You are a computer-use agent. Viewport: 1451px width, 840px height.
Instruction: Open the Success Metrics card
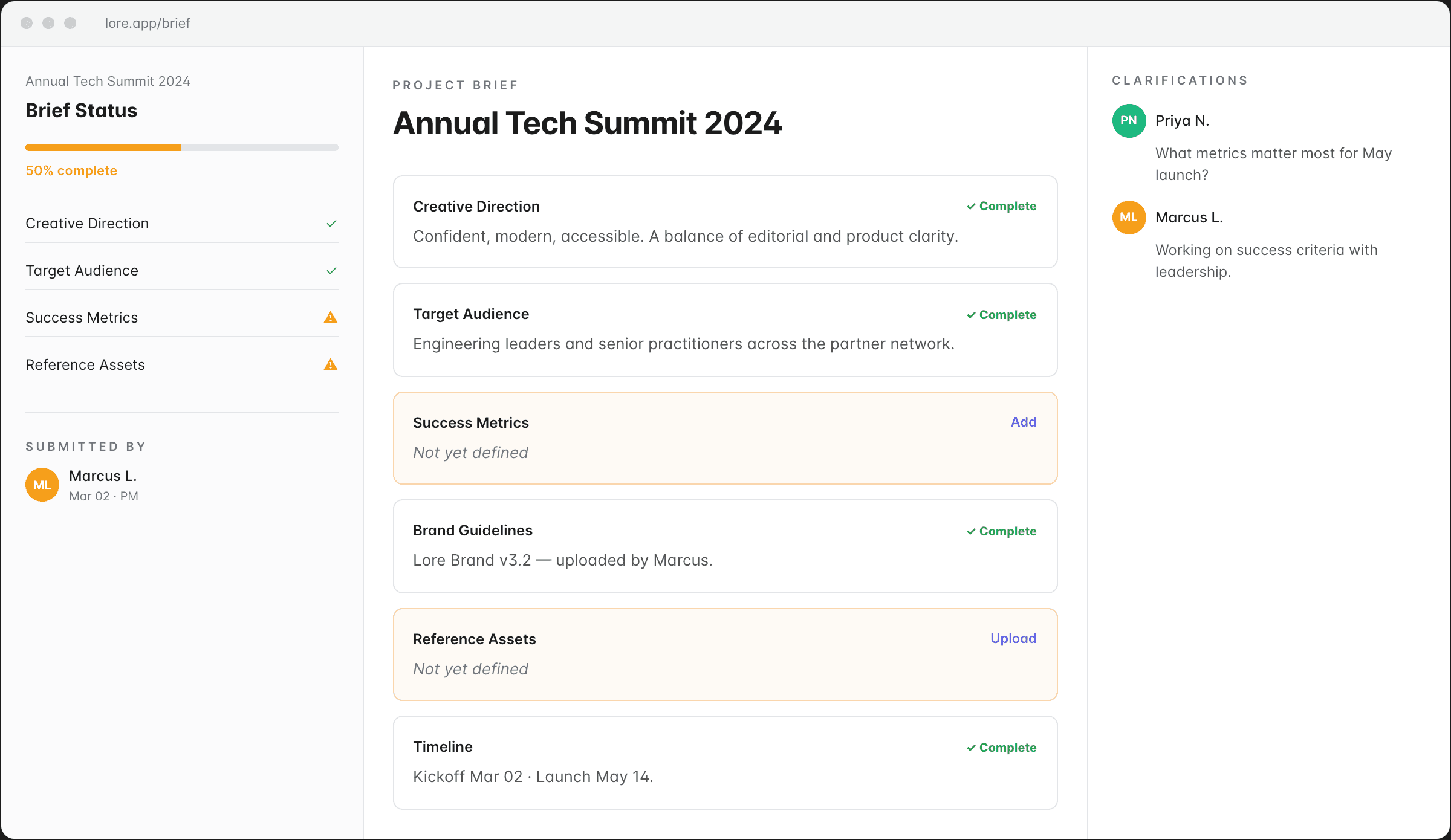724,438
